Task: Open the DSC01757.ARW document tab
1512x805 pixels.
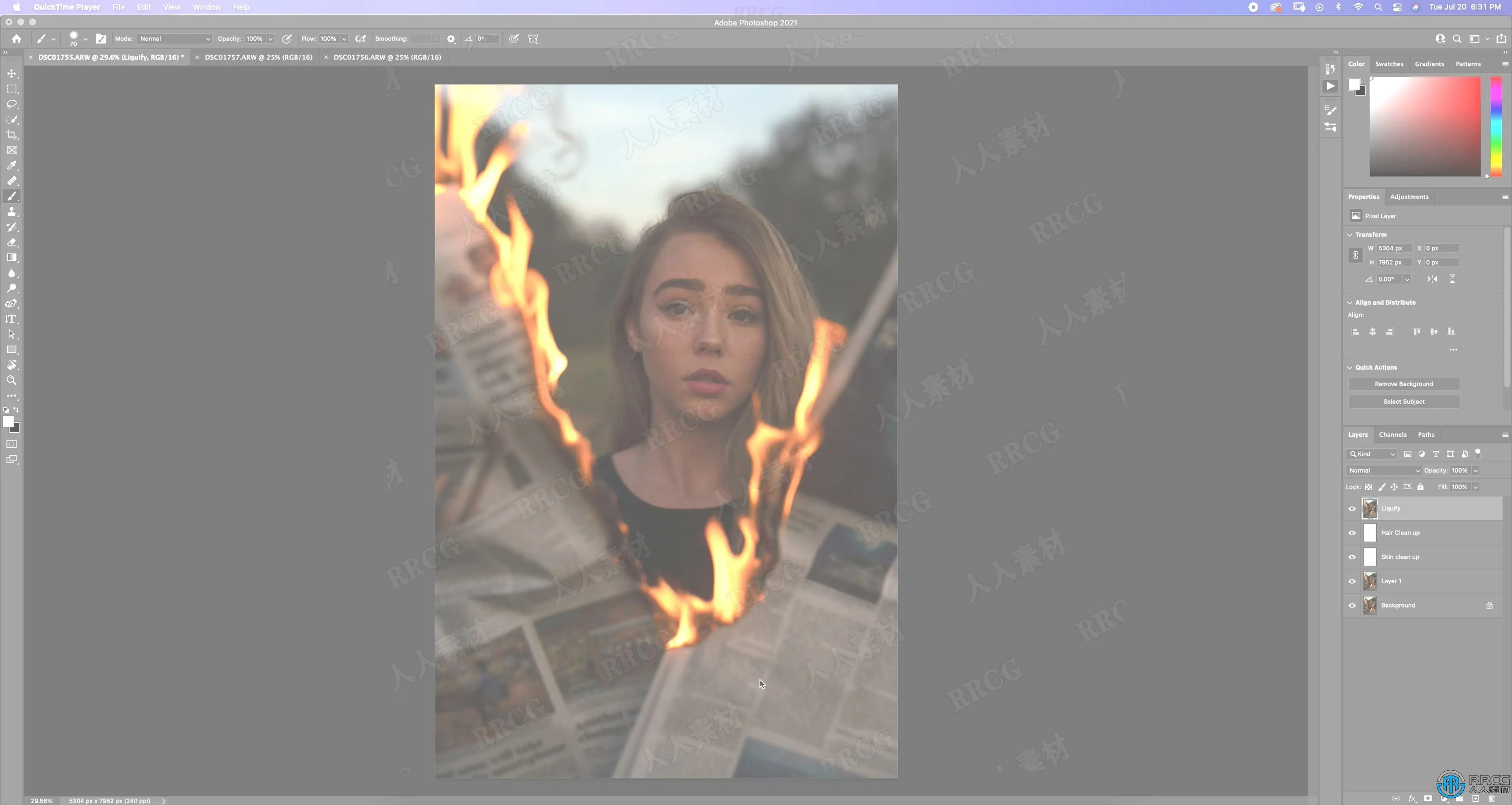Action: pos(258,57)
